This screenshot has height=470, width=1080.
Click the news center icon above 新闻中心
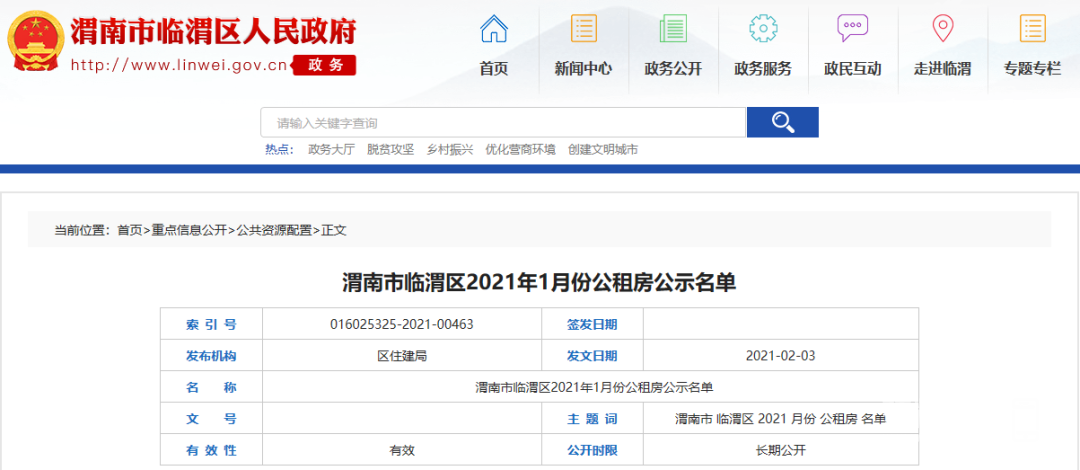(584, 29)
